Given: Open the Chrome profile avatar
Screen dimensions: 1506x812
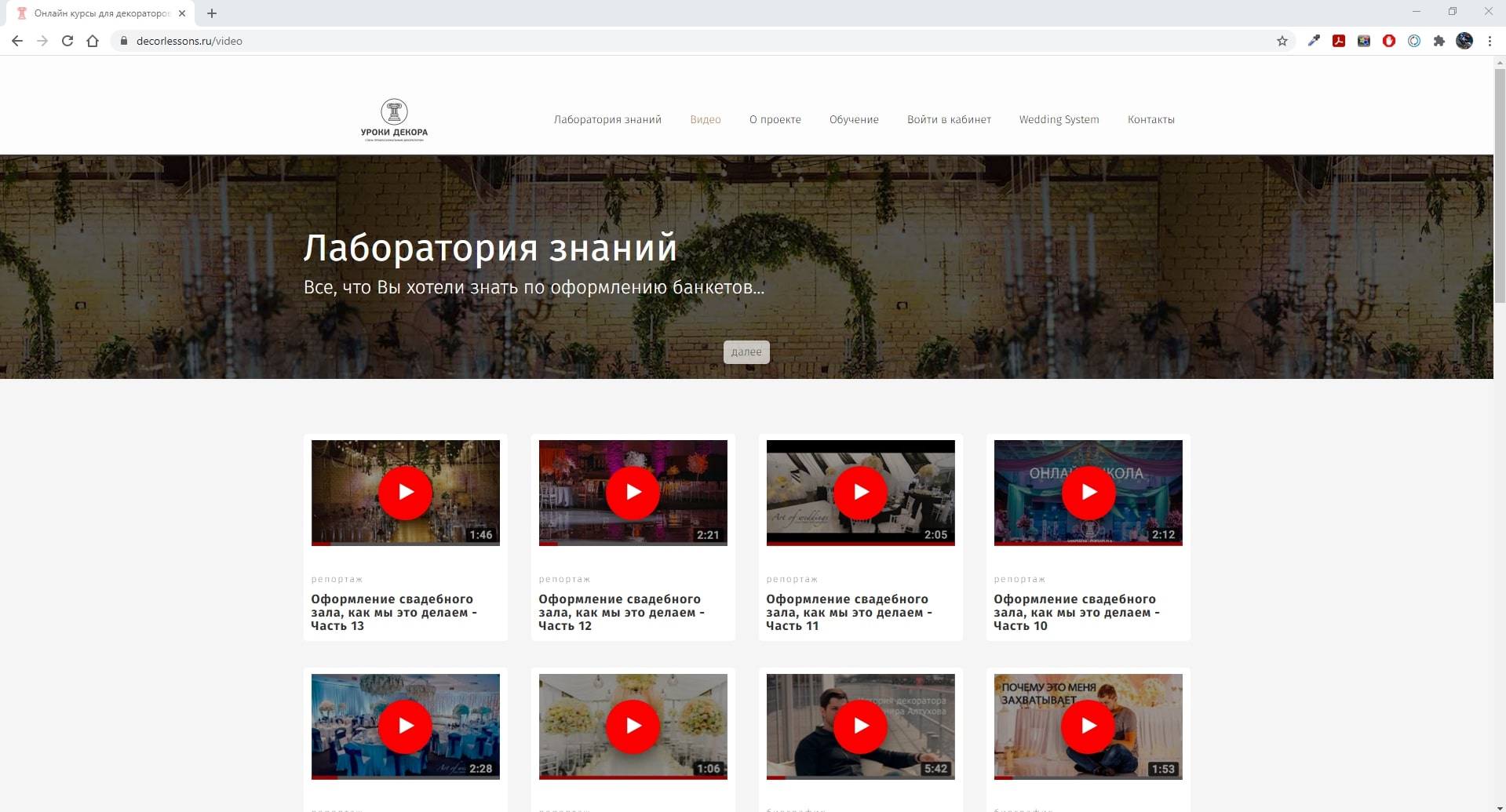Looking at the screenshot, I should [x=1464, y=41].
